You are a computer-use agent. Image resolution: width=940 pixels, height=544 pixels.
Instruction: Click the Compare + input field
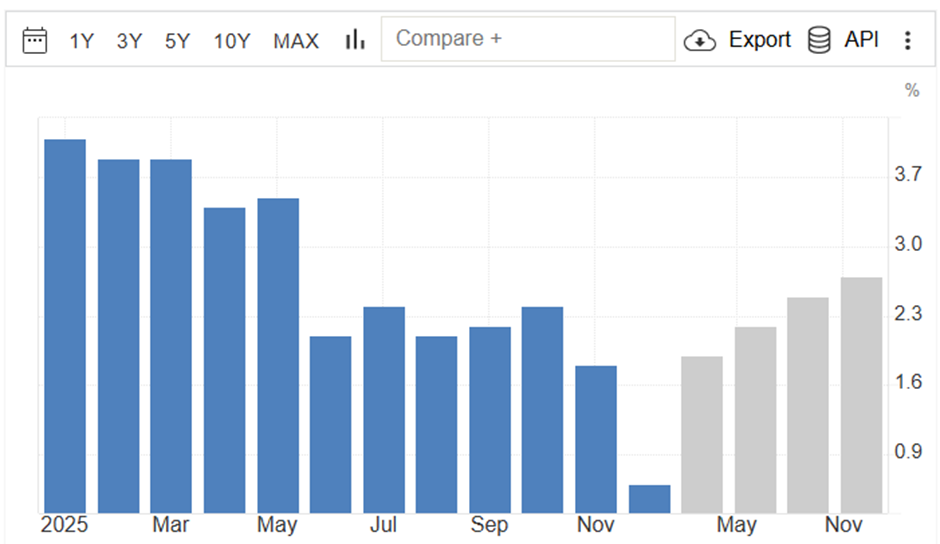pyautogui.click(x=528, y=39)
